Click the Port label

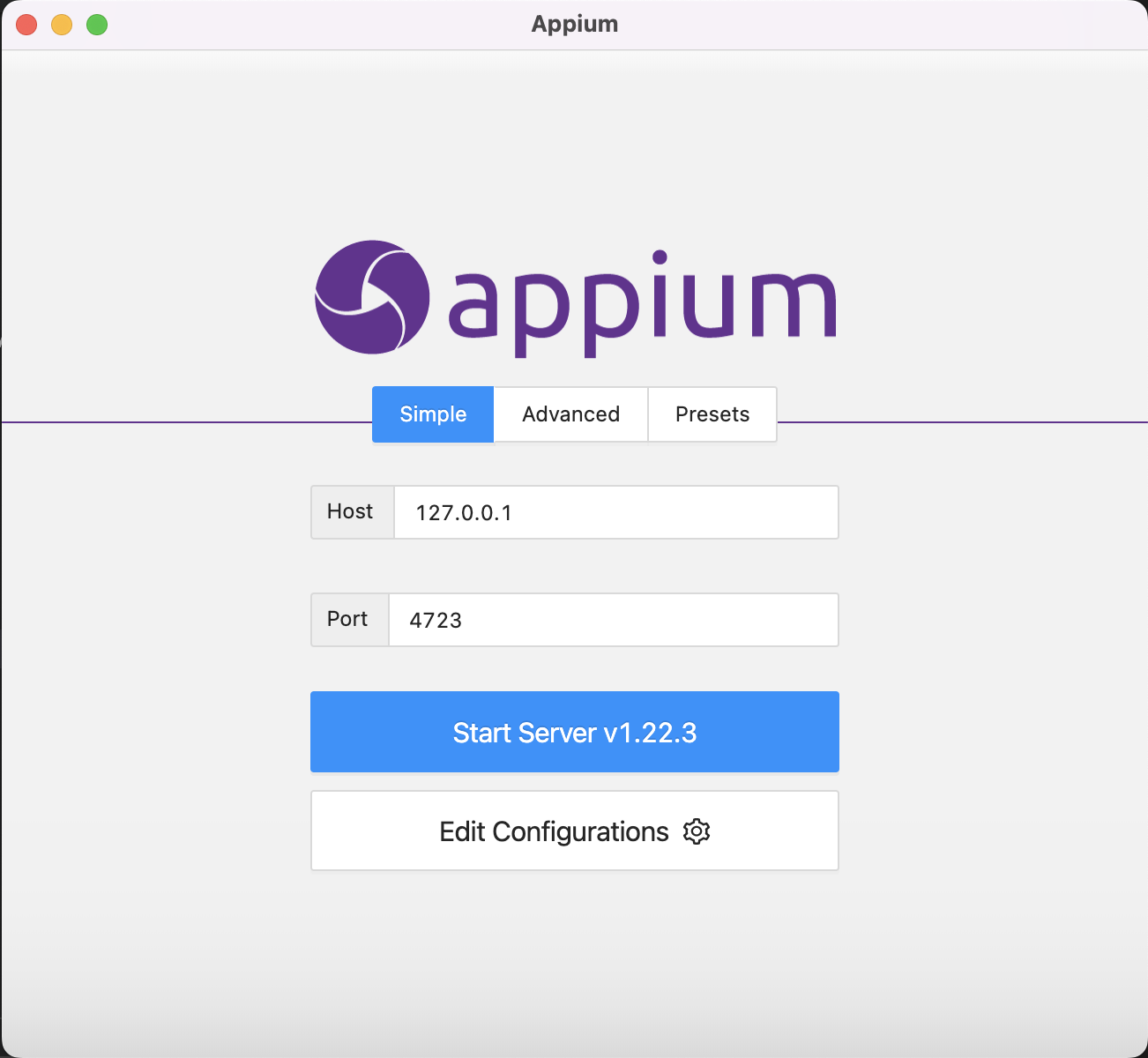click(347, 619)
